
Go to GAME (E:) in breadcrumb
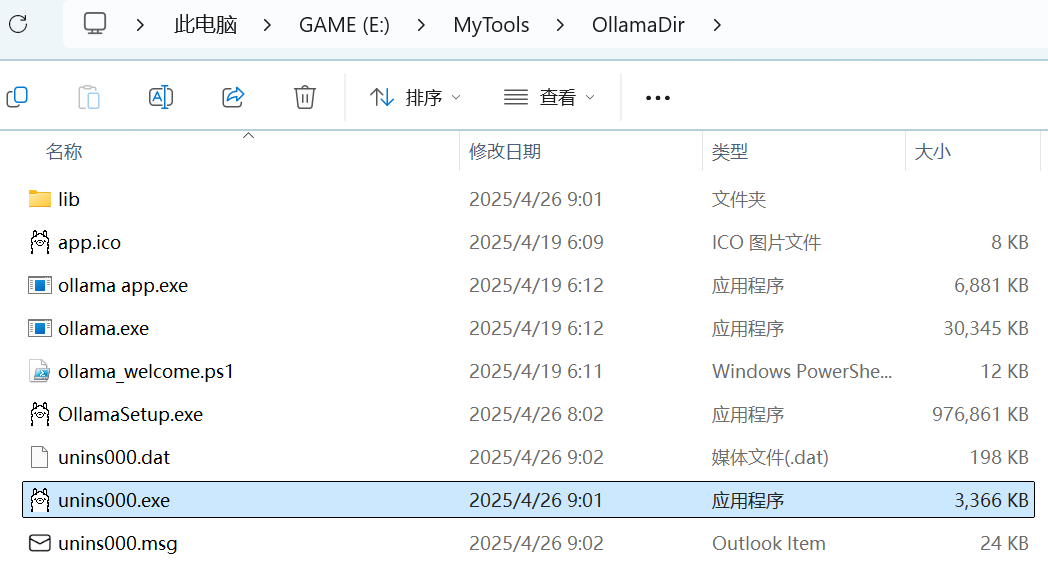pos(344,25)
